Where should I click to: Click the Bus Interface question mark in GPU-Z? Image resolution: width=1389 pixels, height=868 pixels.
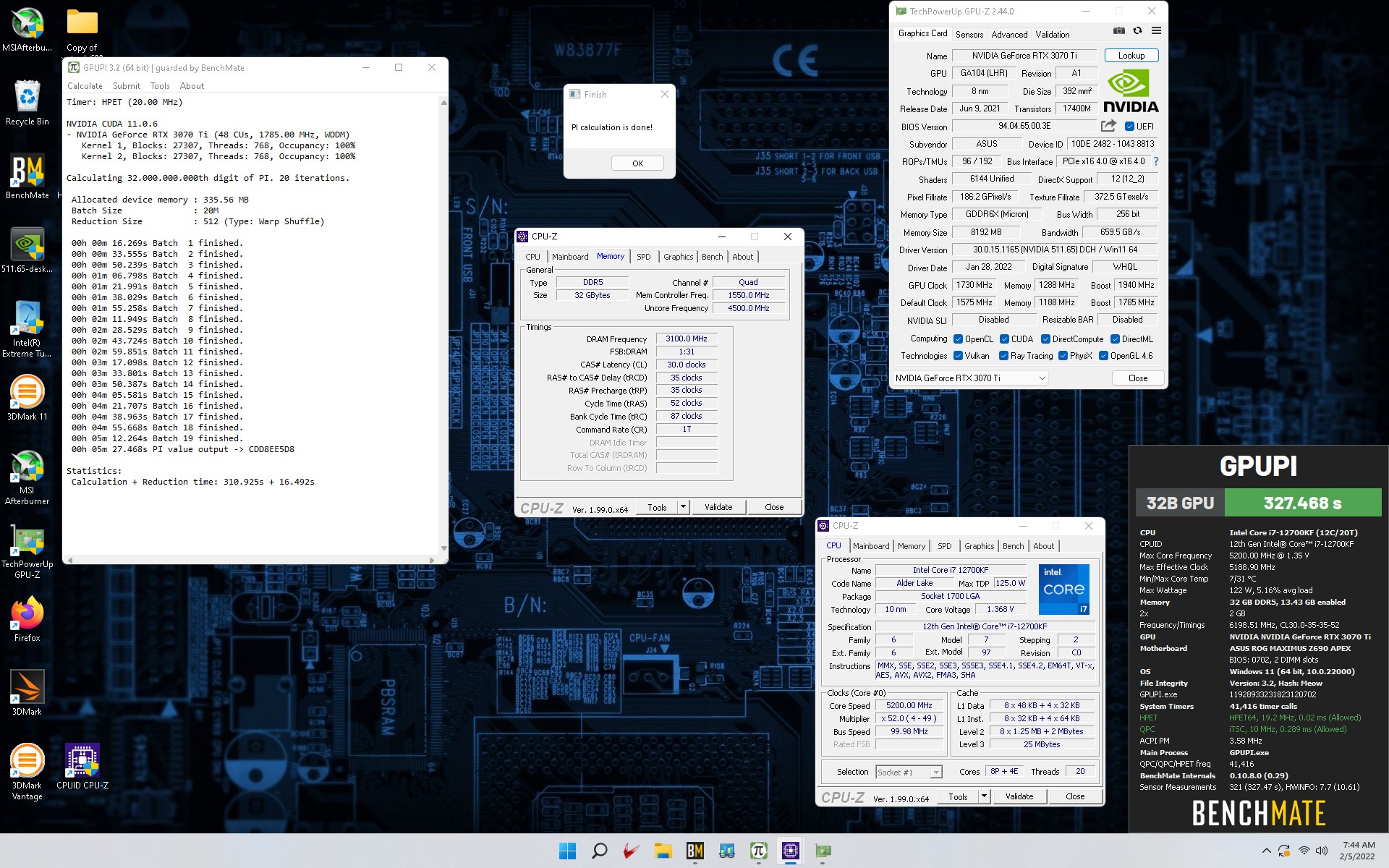point(1155,161)
